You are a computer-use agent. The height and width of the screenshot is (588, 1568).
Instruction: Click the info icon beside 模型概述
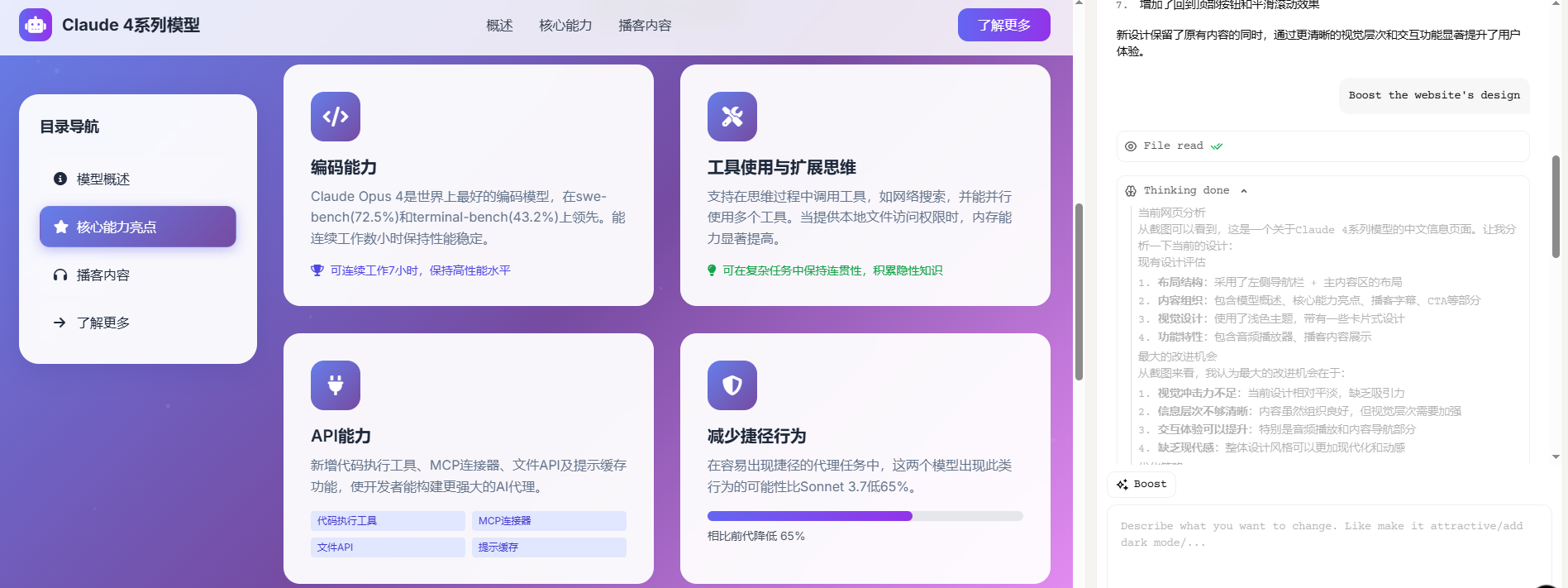pyautogui.click(x=60, y=179)
